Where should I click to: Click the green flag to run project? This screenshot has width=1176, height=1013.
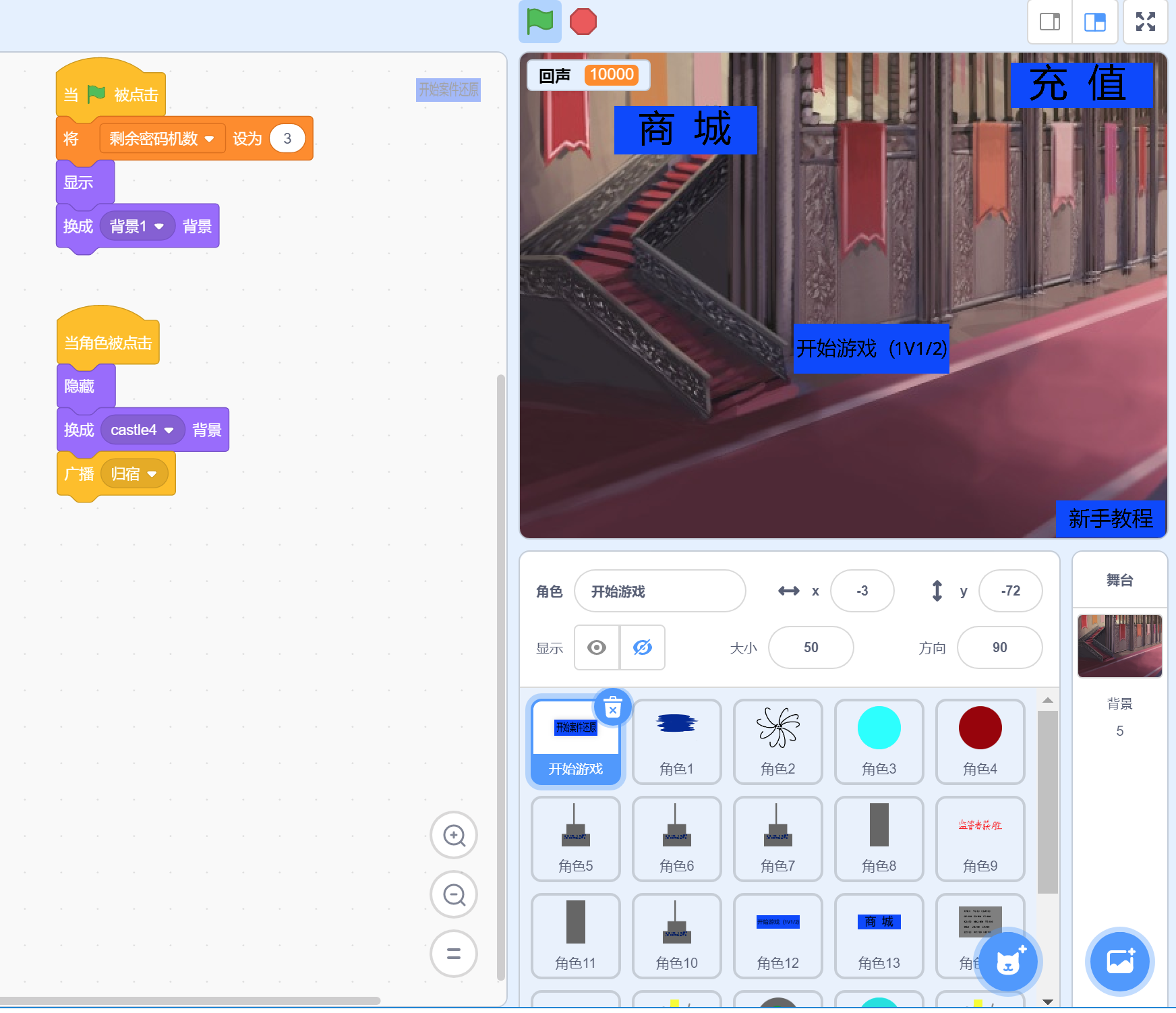pyautogui.click(x=540, y=21)
